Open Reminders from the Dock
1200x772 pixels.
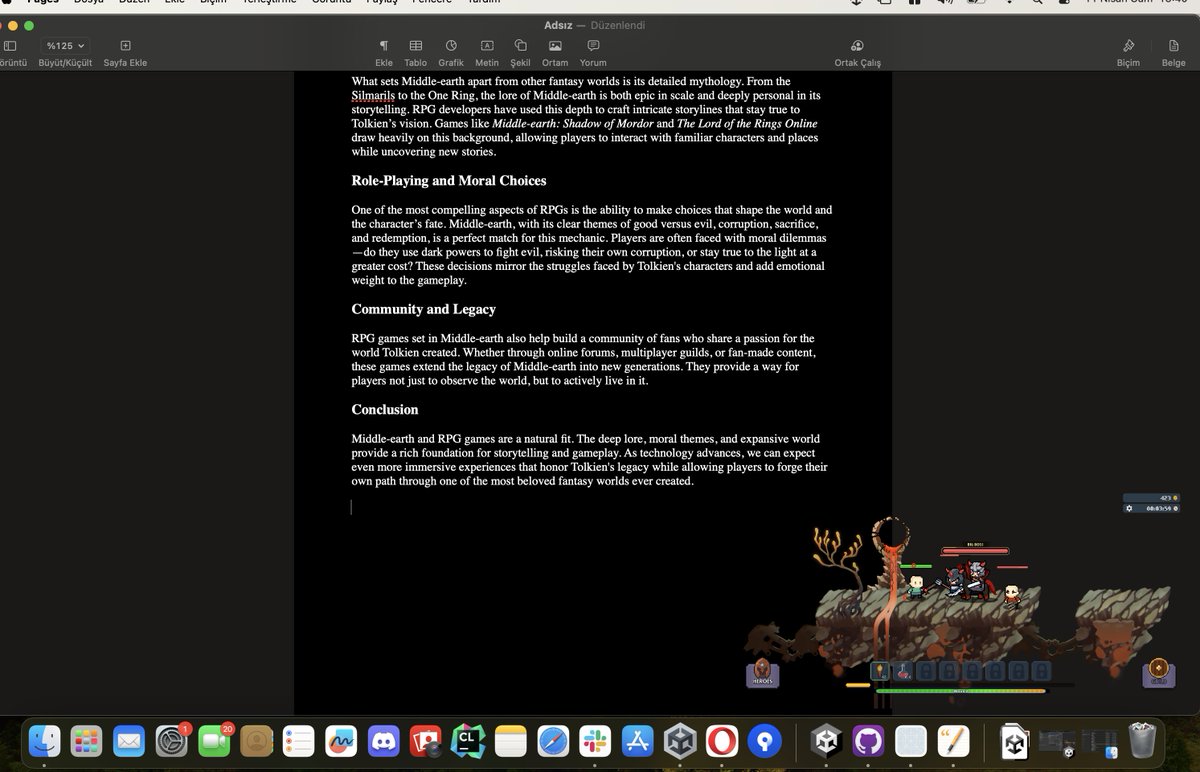(299, 741)
